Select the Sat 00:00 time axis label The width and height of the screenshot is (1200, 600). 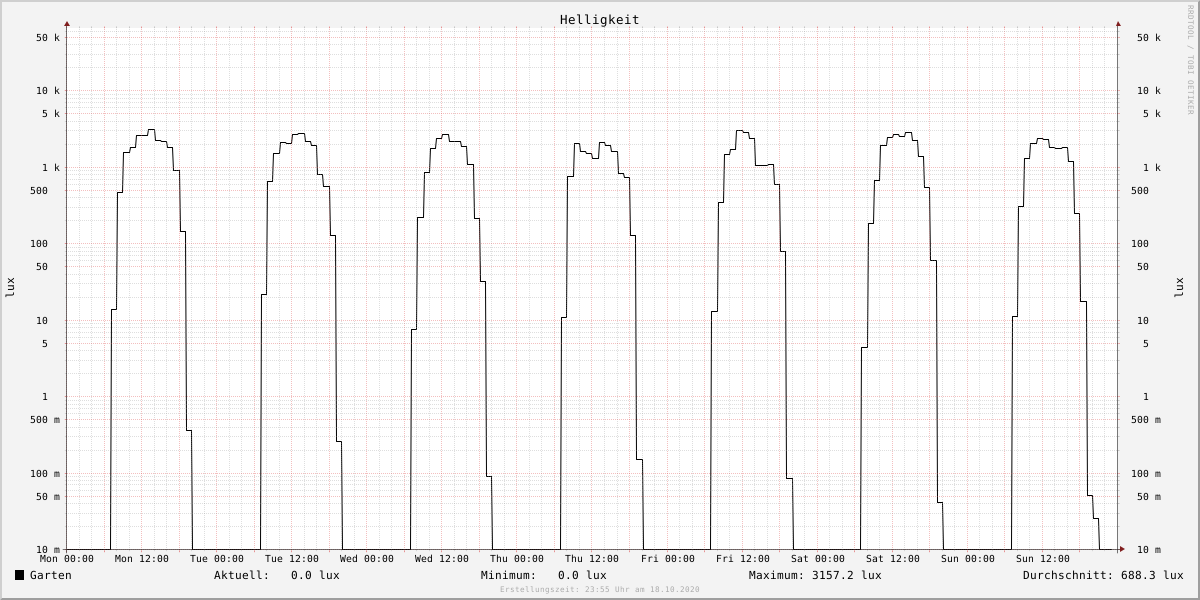[818, 559]
